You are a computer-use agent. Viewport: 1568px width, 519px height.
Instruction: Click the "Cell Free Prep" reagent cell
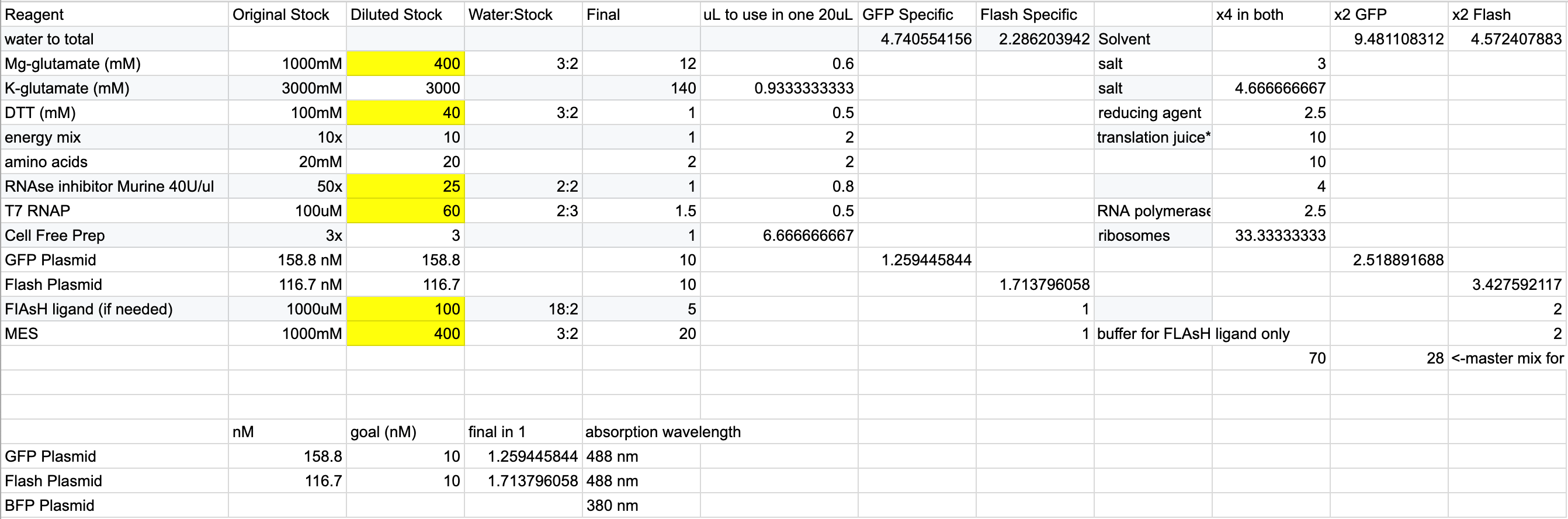click(115, 235)
